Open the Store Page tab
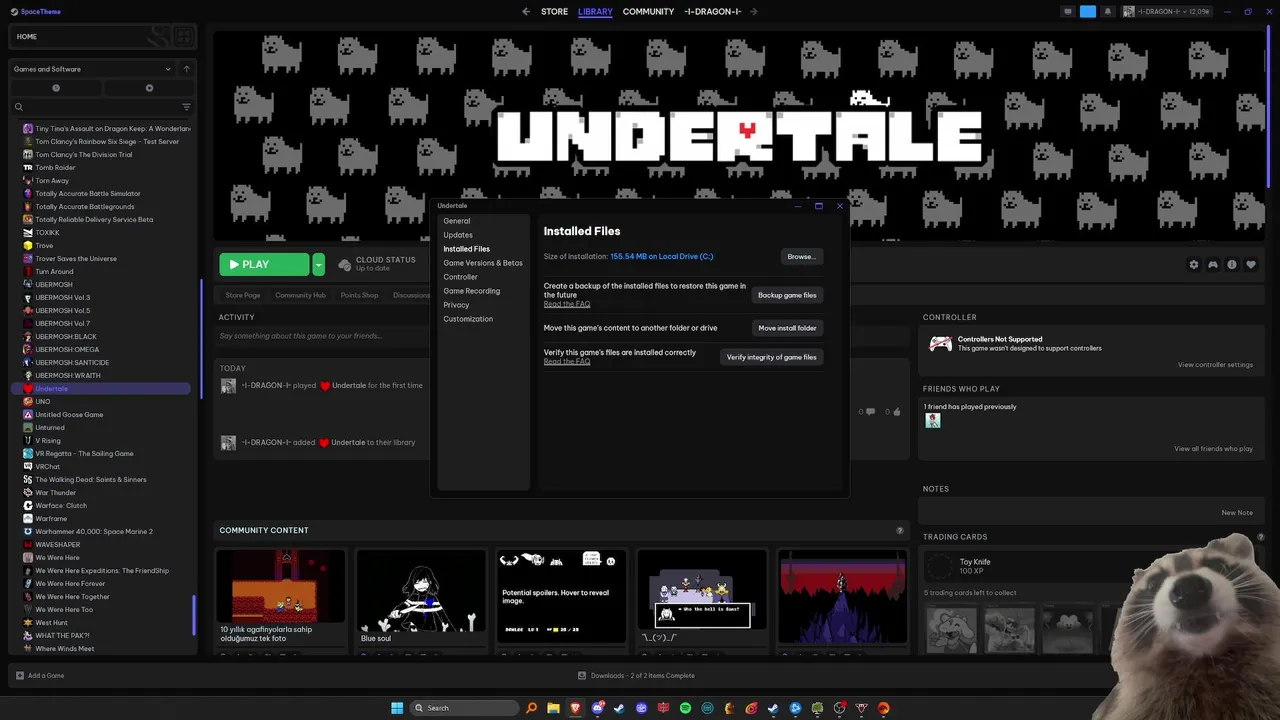Image resolution: width=1280 pixels, height=720 pixels. click(243, 295)
